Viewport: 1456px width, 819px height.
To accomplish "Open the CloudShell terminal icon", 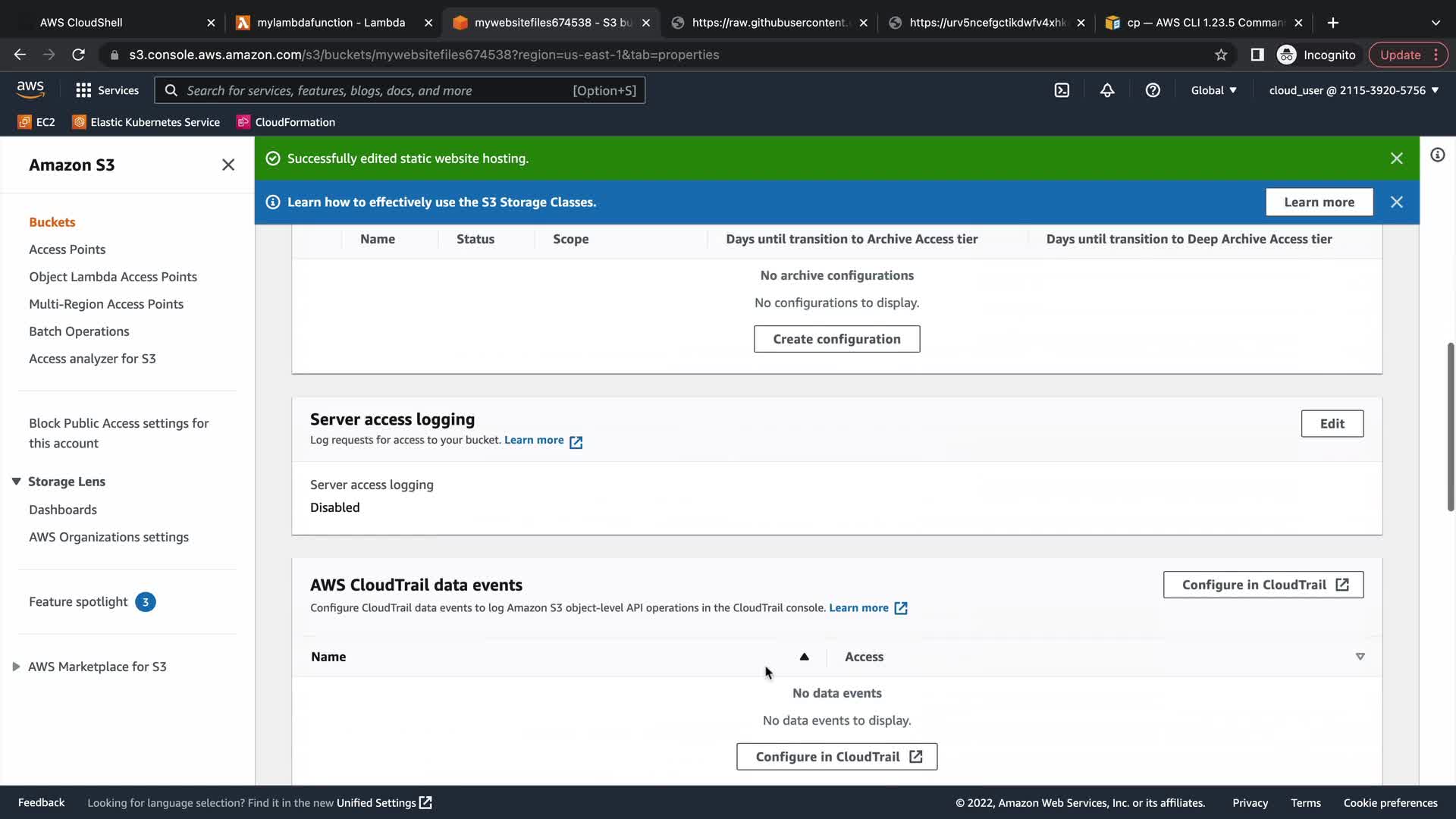I will click(x=1062, y=90).
